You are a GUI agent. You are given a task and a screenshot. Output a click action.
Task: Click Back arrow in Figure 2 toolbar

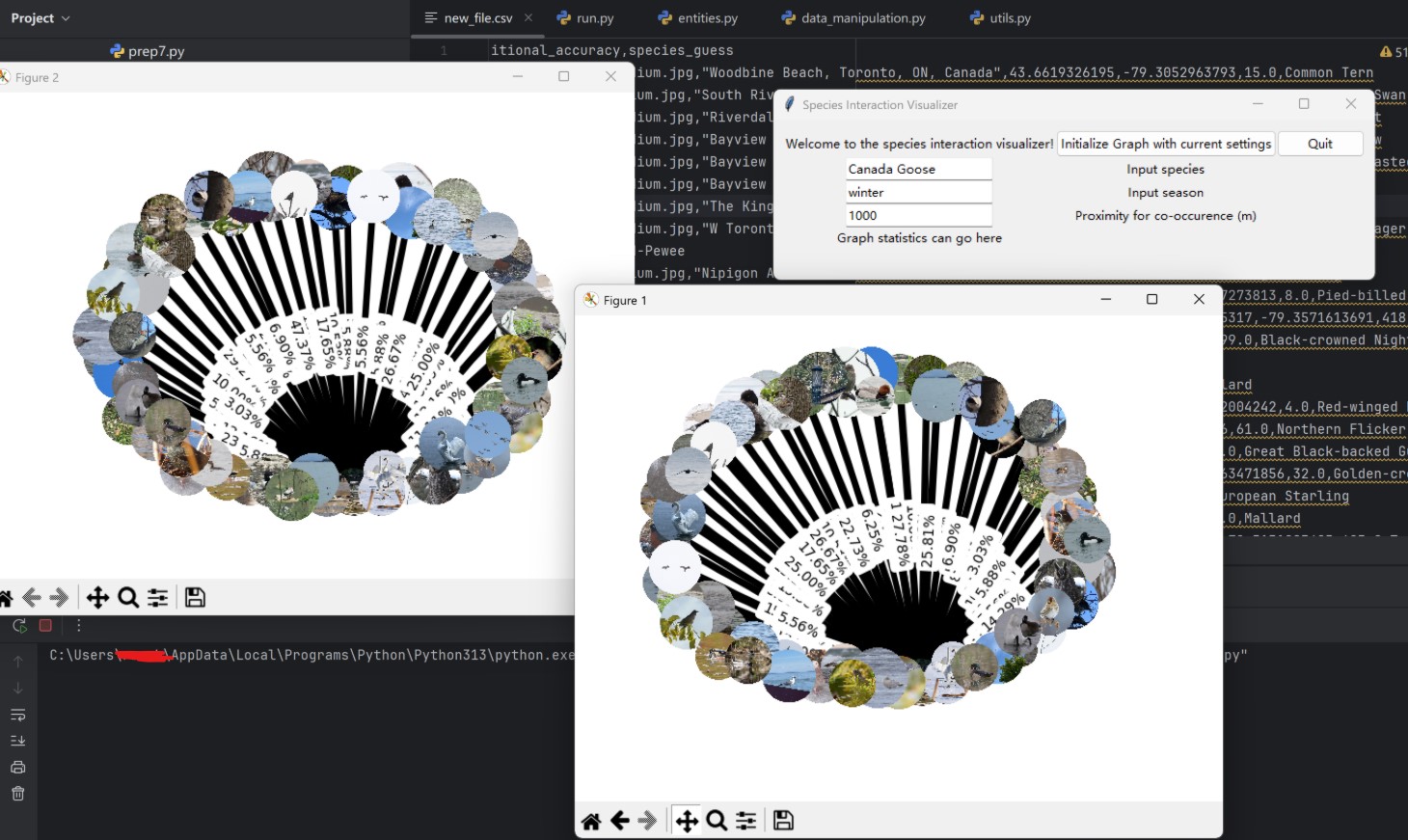[31, 598]
